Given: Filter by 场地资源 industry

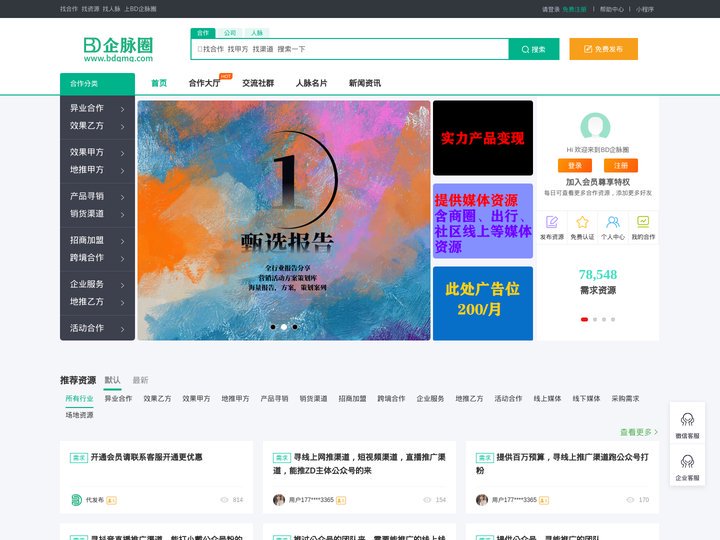Looking at the screenshot, I should (79, 415).
